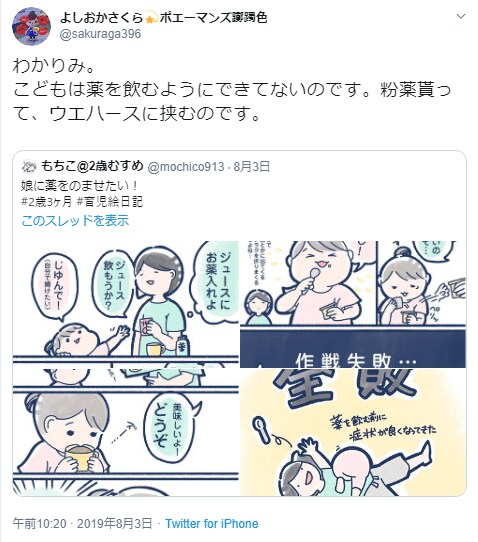
Task: Open the もちこ quoted avatar icon
Action: tap(29, 167)
